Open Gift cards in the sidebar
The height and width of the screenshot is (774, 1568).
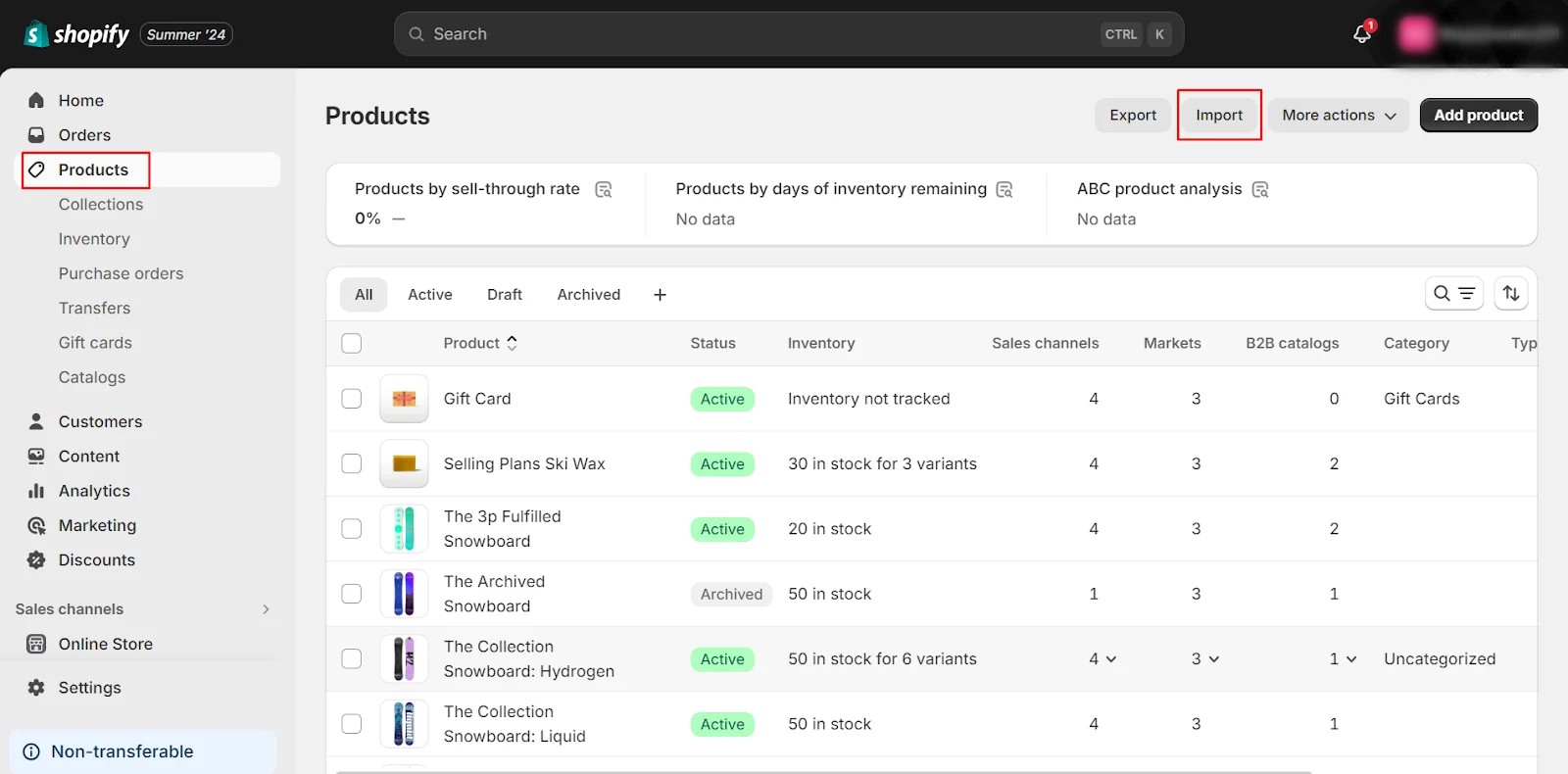pyautogui.click(x=95, y=343)
